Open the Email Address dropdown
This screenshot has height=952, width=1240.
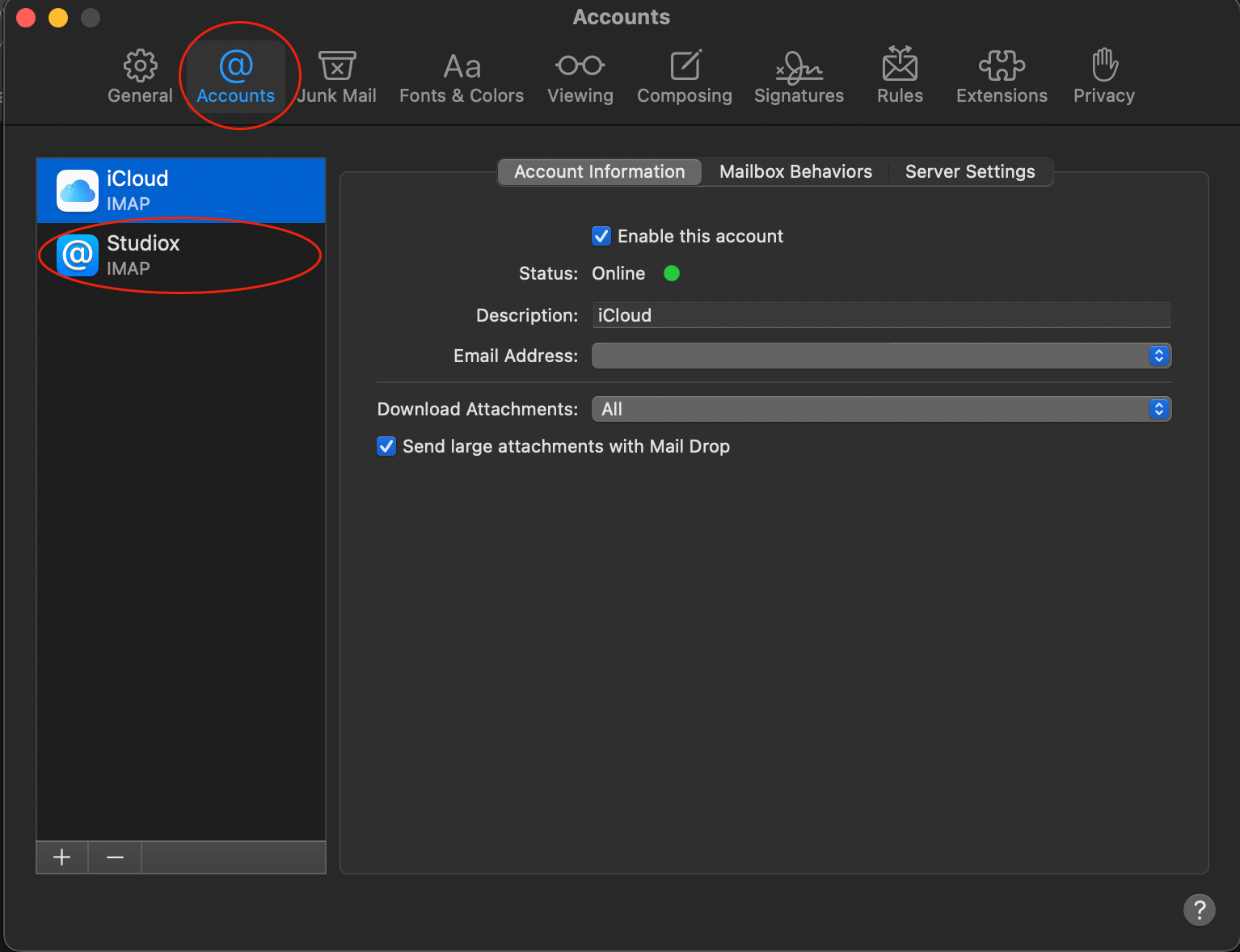881,356
